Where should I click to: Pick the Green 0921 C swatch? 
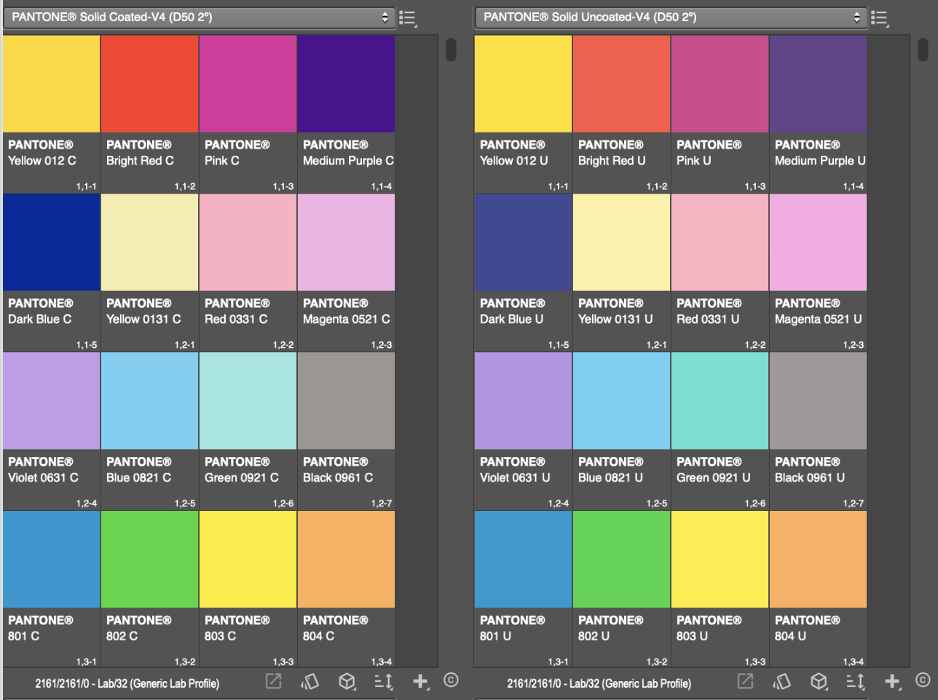(248, 401)
